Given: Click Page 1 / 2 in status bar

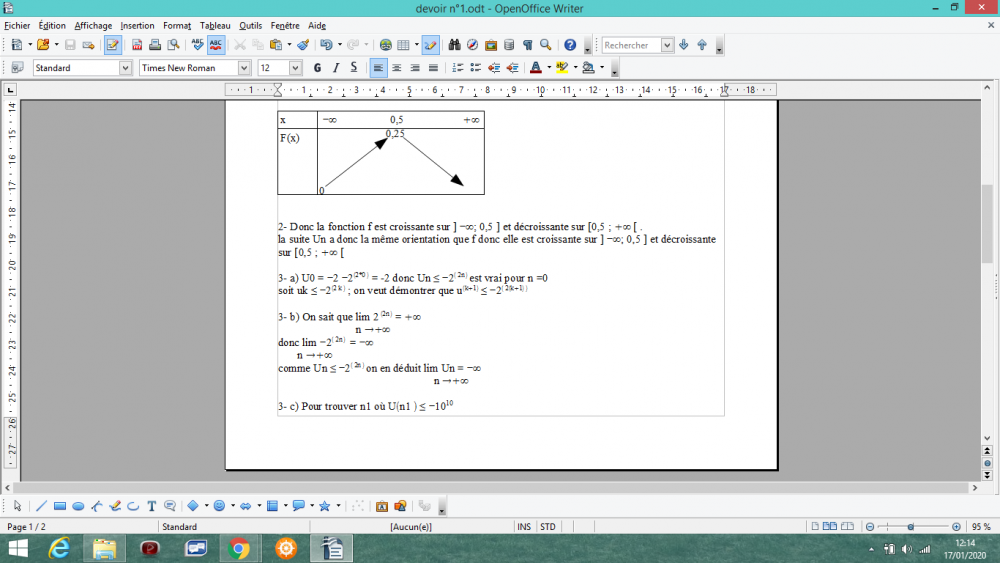Looking at the screenshot, I should pyautogui.click(x=26, y=526).
